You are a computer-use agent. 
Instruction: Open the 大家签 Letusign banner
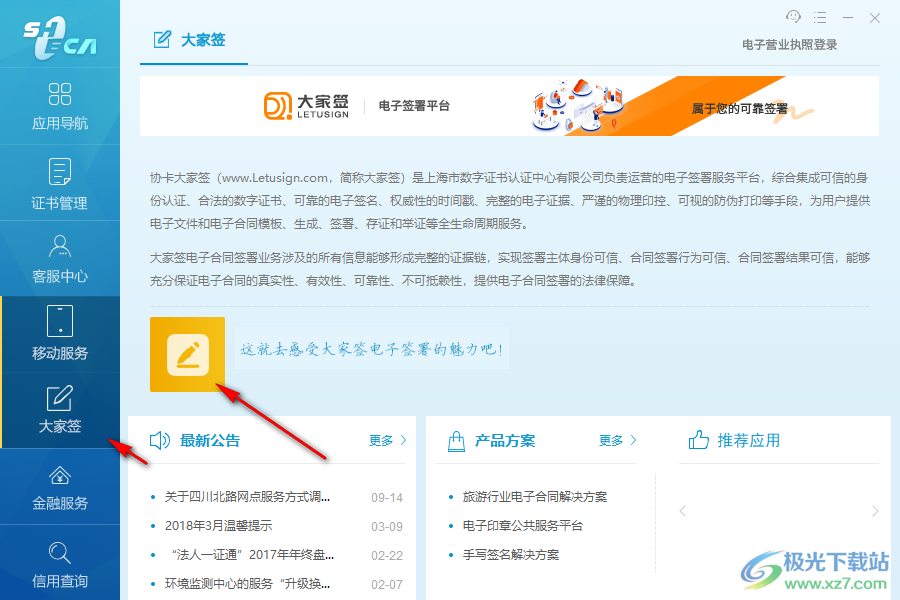tap(509, 106)
